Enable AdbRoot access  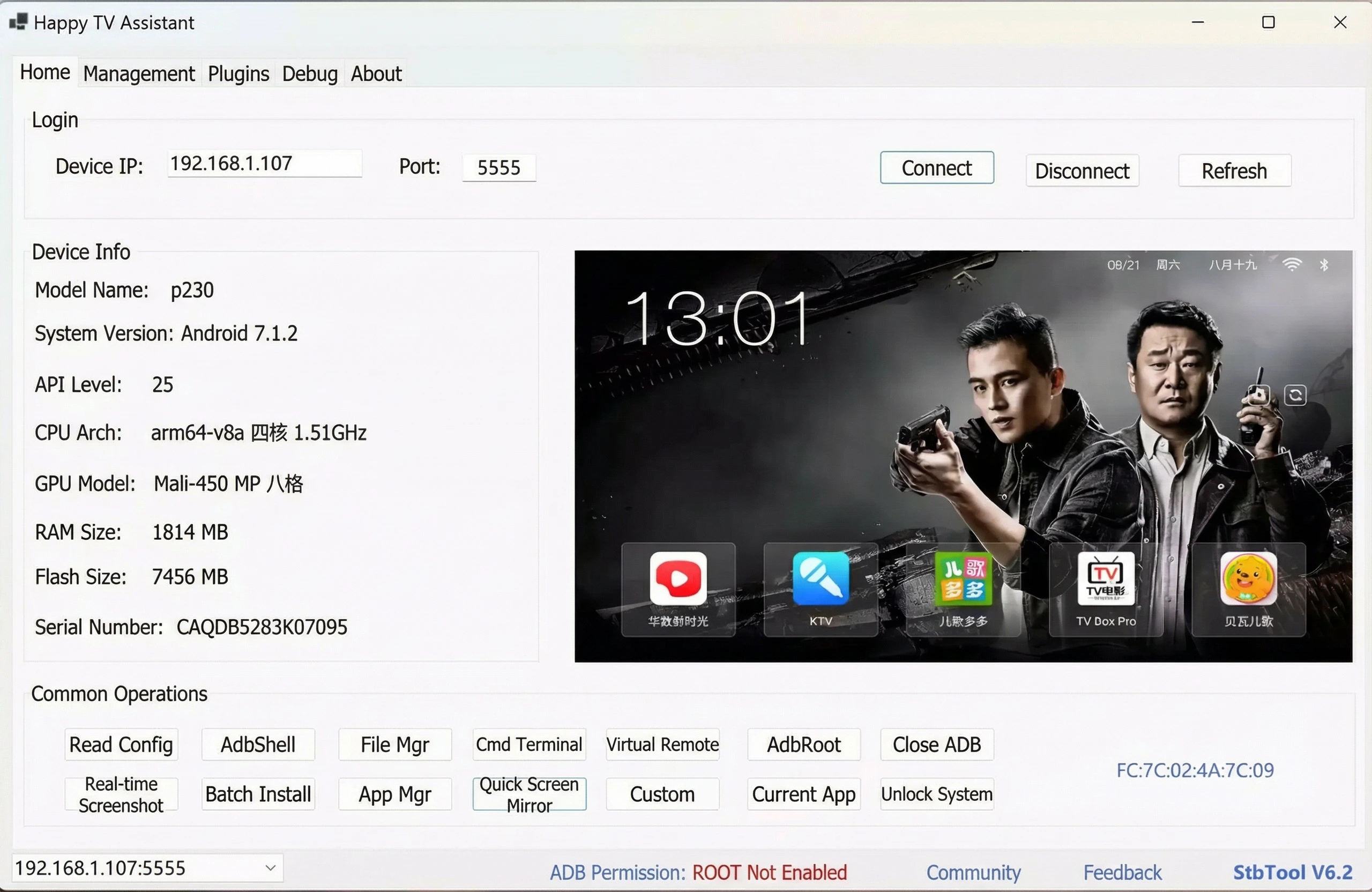(803, 745)
